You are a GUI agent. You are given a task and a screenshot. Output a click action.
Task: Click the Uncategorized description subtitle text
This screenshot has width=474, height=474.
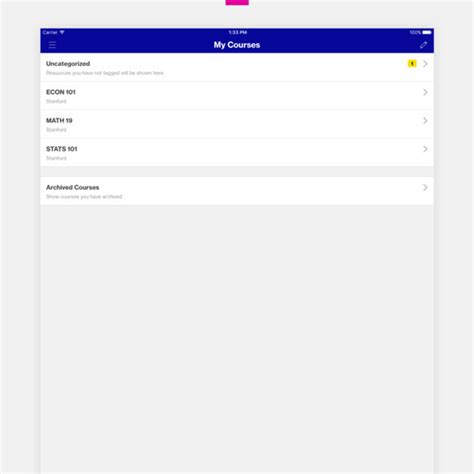click(105, 73)
